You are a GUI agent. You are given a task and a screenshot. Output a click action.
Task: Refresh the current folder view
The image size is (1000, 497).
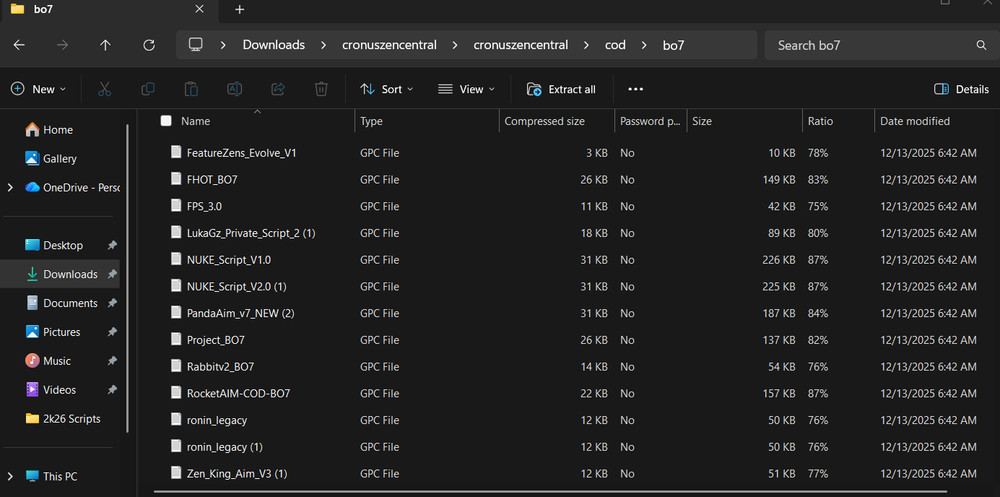149,45
